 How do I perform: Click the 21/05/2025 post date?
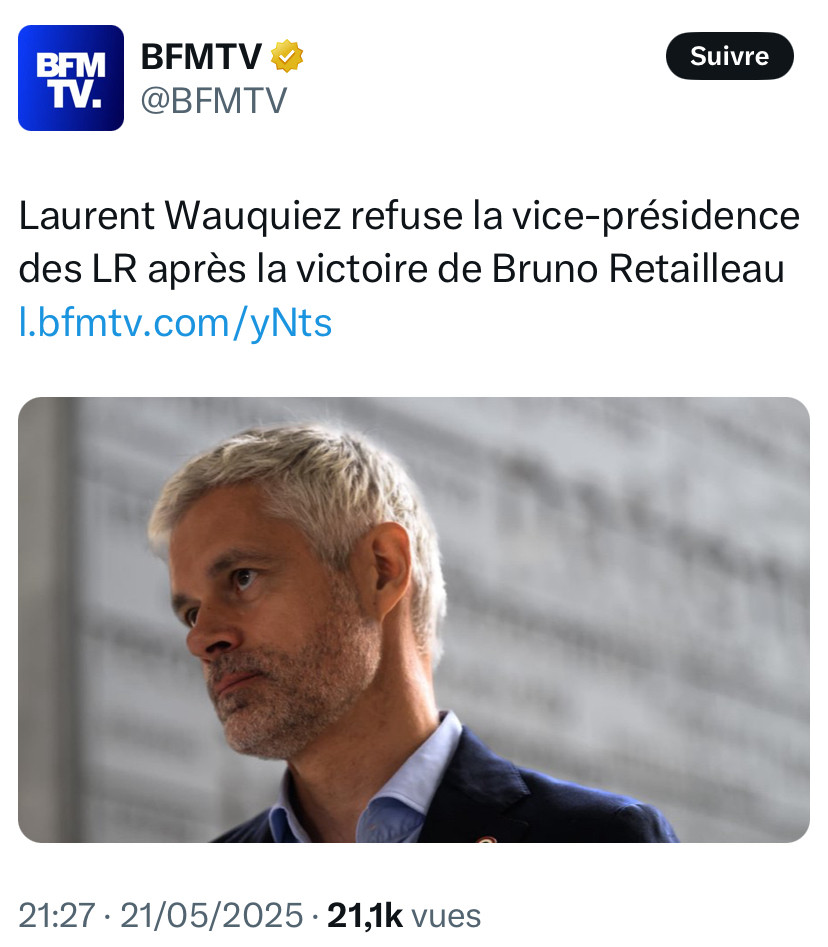(x=211, y=915)
